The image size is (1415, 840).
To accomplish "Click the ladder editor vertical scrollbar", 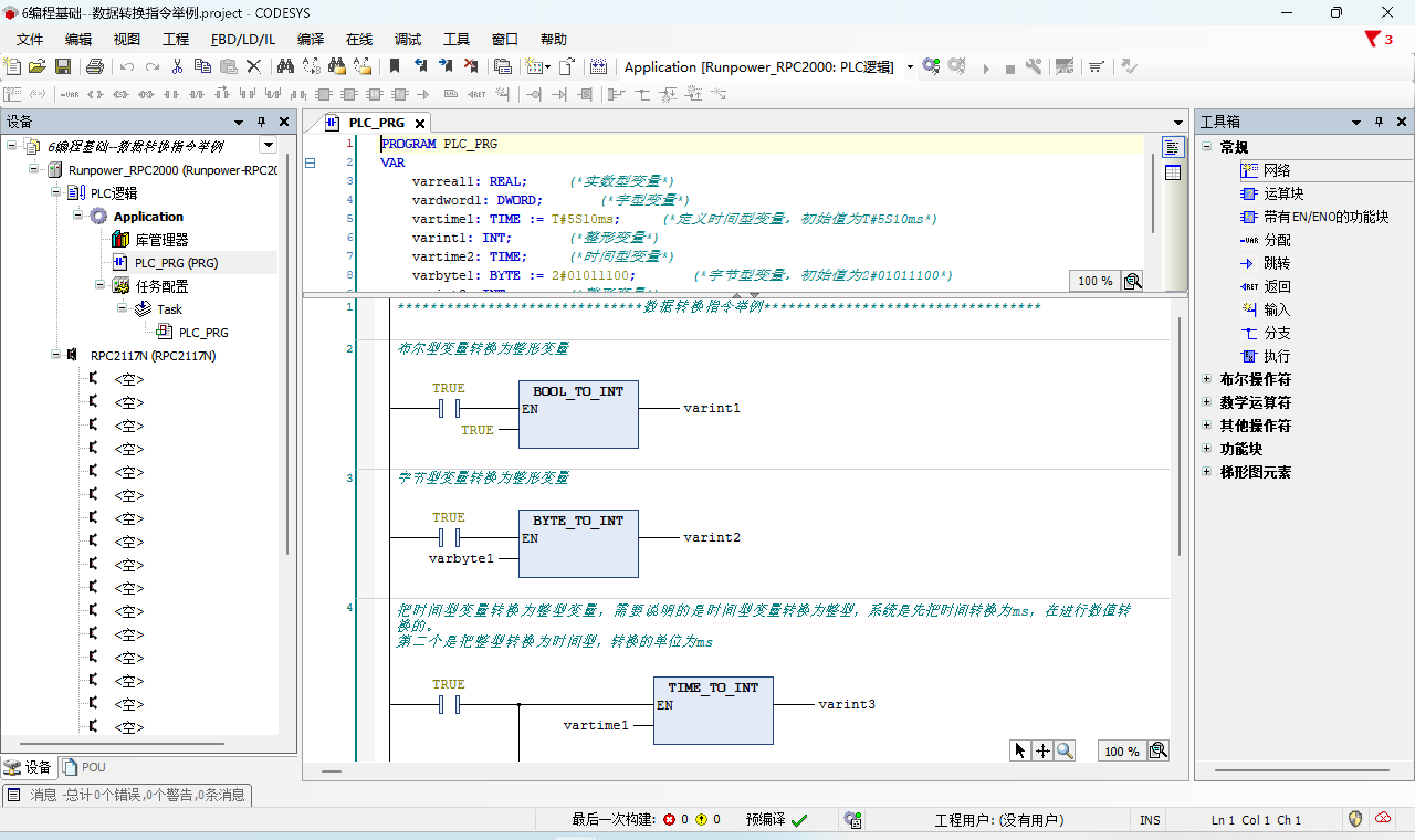I will coord(1179,436).
